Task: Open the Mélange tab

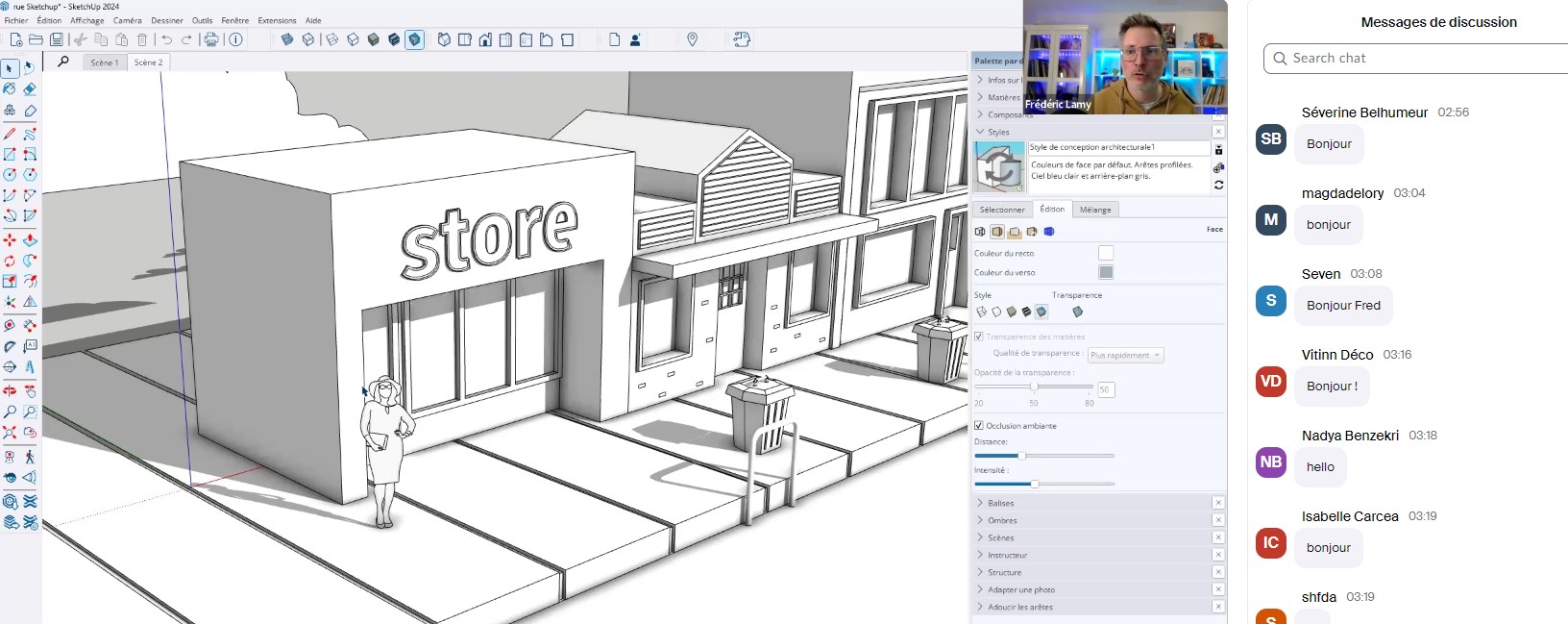Action: 1095,210
